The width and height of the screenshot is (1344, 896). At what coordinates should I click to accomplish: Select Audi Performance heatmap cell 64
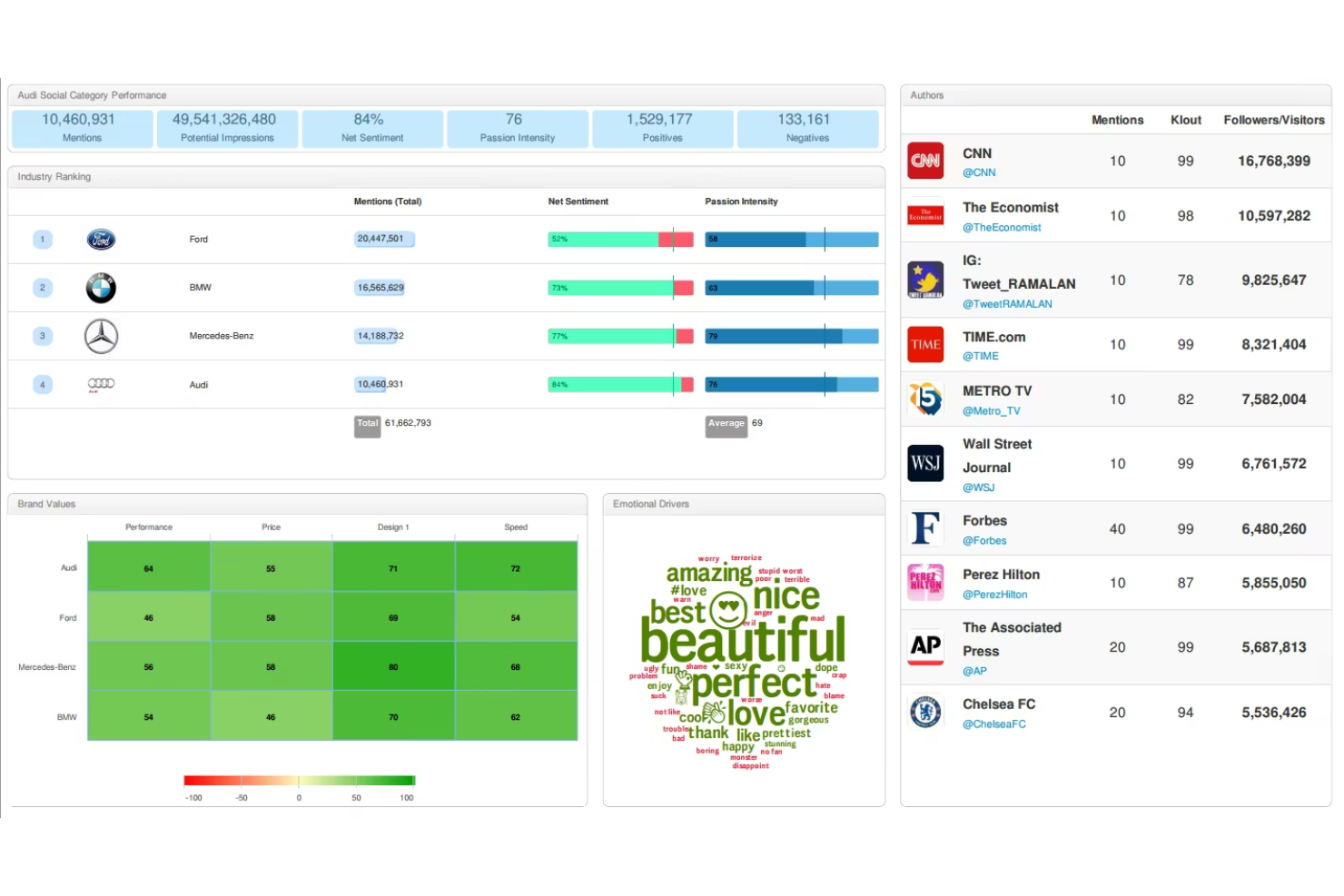(x=149, y=567)
